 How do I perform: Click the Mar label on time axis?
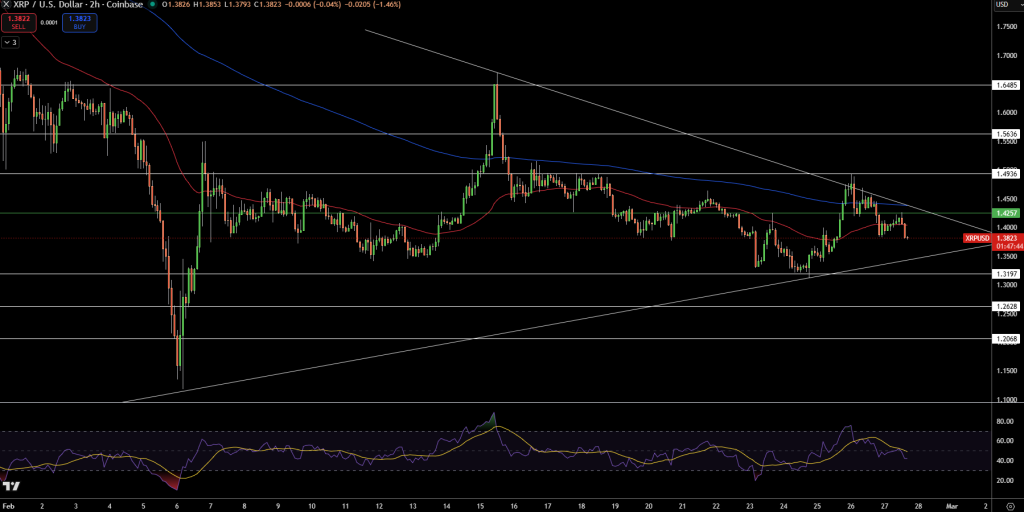click(952, 505)
